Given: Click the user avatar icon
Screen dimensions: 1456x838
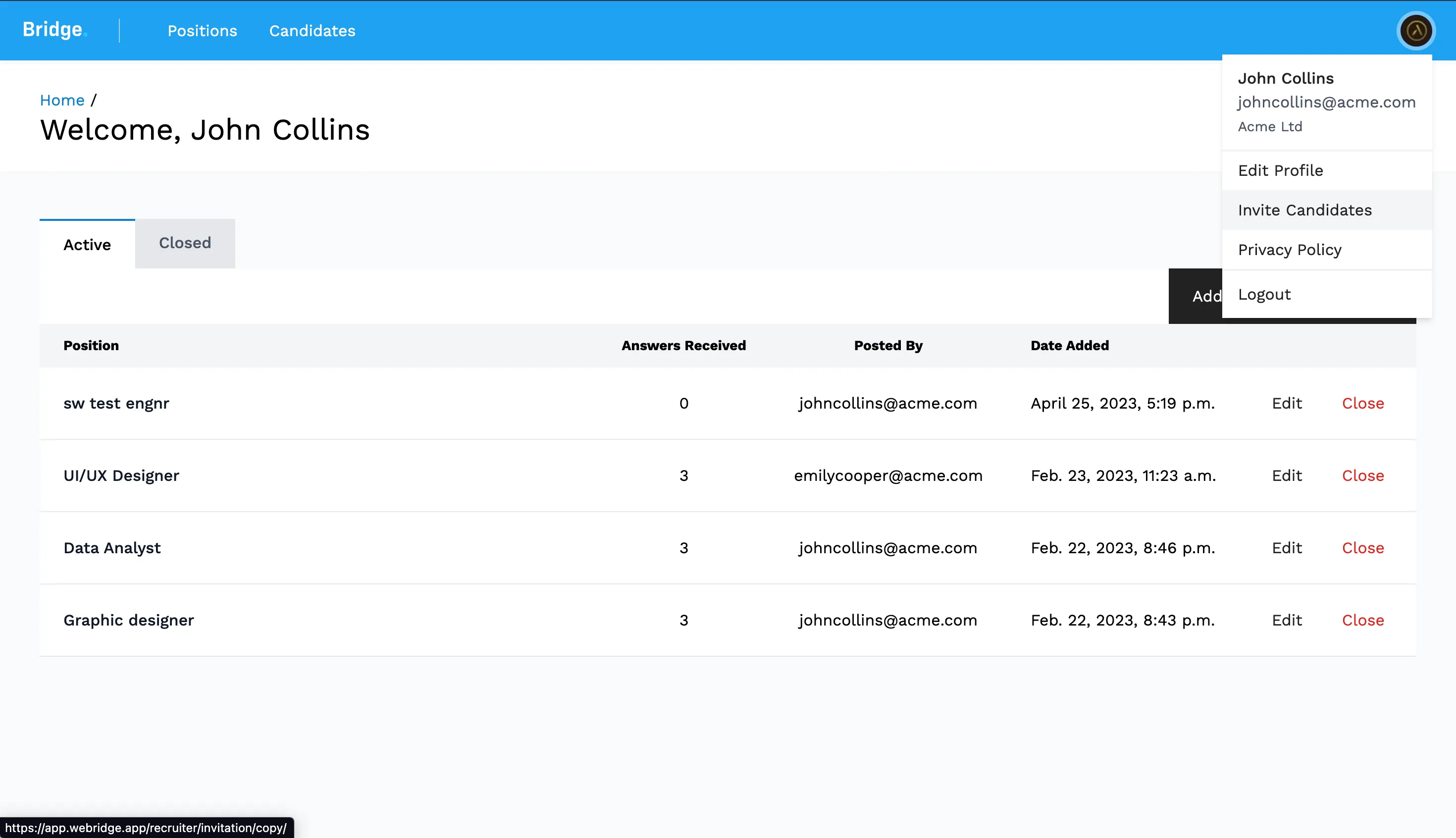Looking at the screenshot, I should pyautogui.click(x=1416, y=31).
